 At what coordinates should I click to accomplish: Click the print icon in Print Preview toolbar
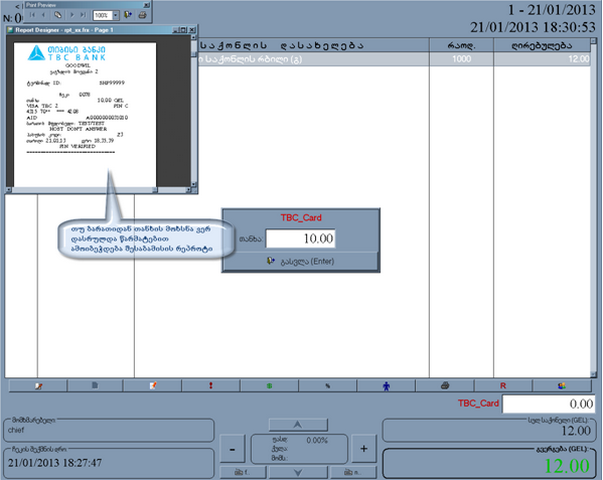click(143, 16)
